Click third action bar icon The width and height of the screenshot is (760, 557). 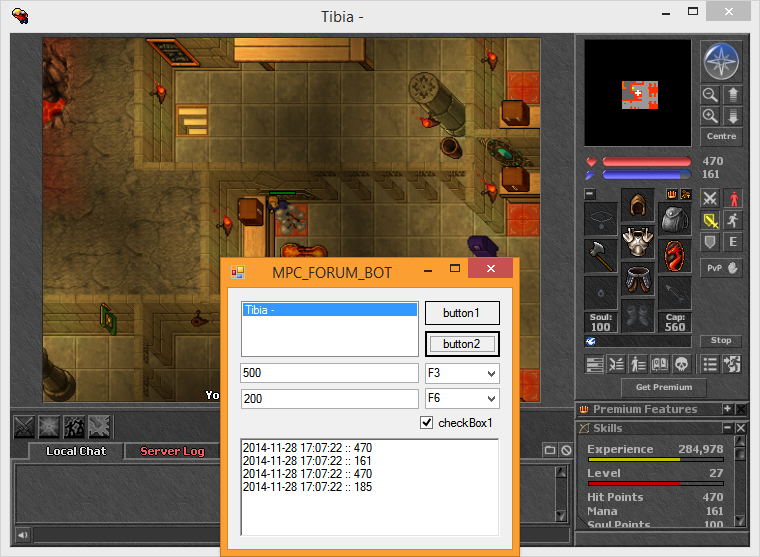coord(74,427)
